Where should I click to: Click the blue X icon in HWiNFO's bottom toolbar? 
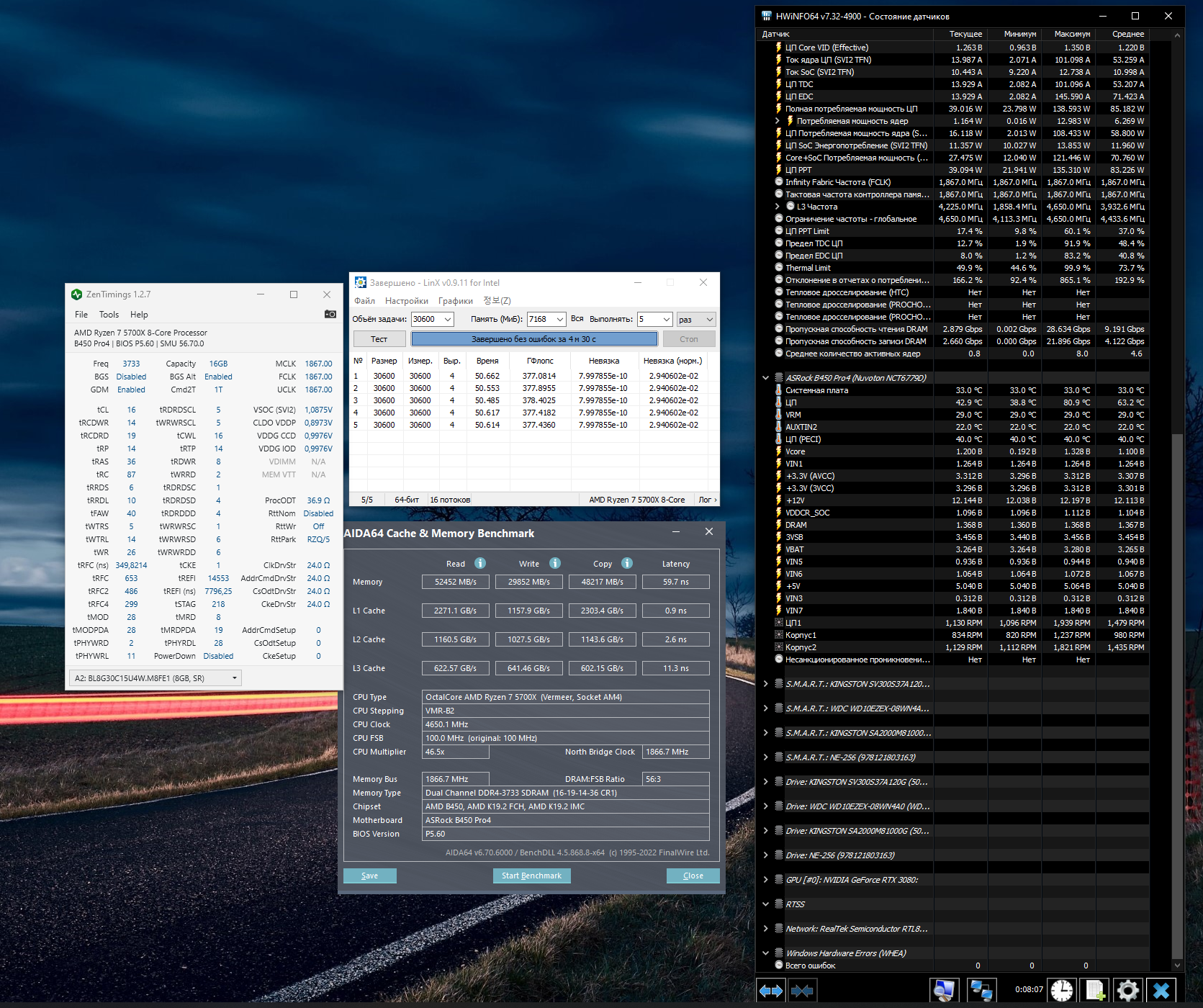[x=1161, y=991]
